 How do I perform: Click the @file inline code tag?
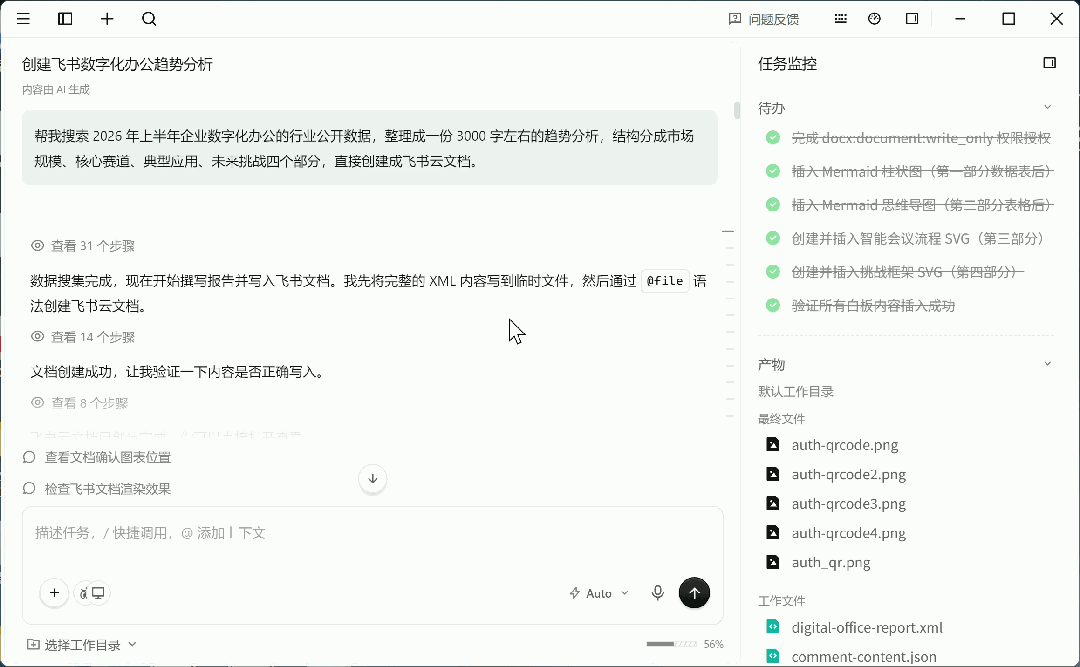(x=665, y=280)
